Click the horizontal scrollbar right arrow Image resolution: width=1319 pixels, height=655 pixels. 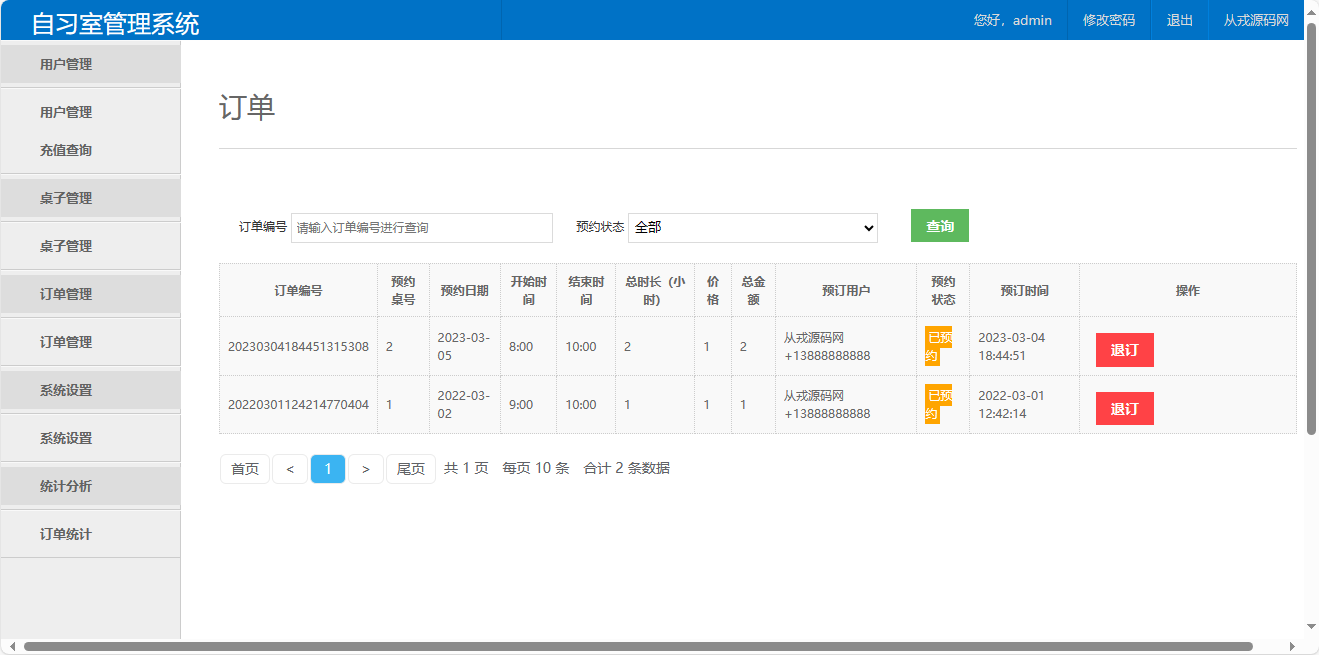click(x=1294, y=647)
